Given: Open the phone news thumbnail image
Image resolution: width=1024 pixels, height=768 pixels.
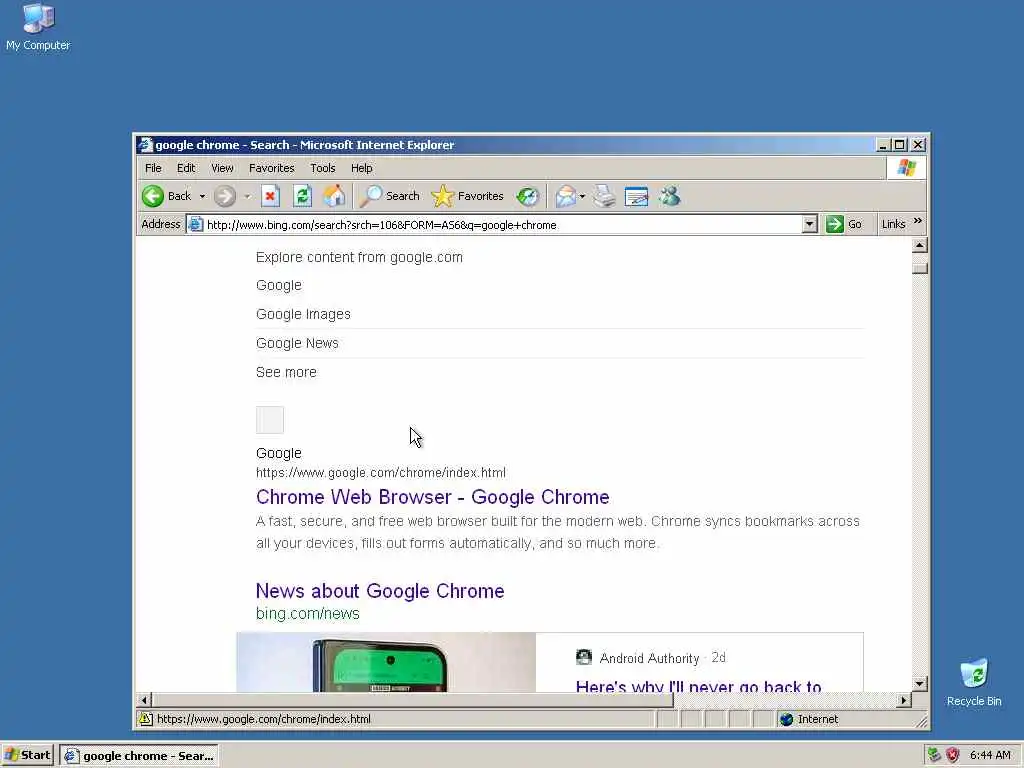Looking at the screenshot, I should point(386,662).
